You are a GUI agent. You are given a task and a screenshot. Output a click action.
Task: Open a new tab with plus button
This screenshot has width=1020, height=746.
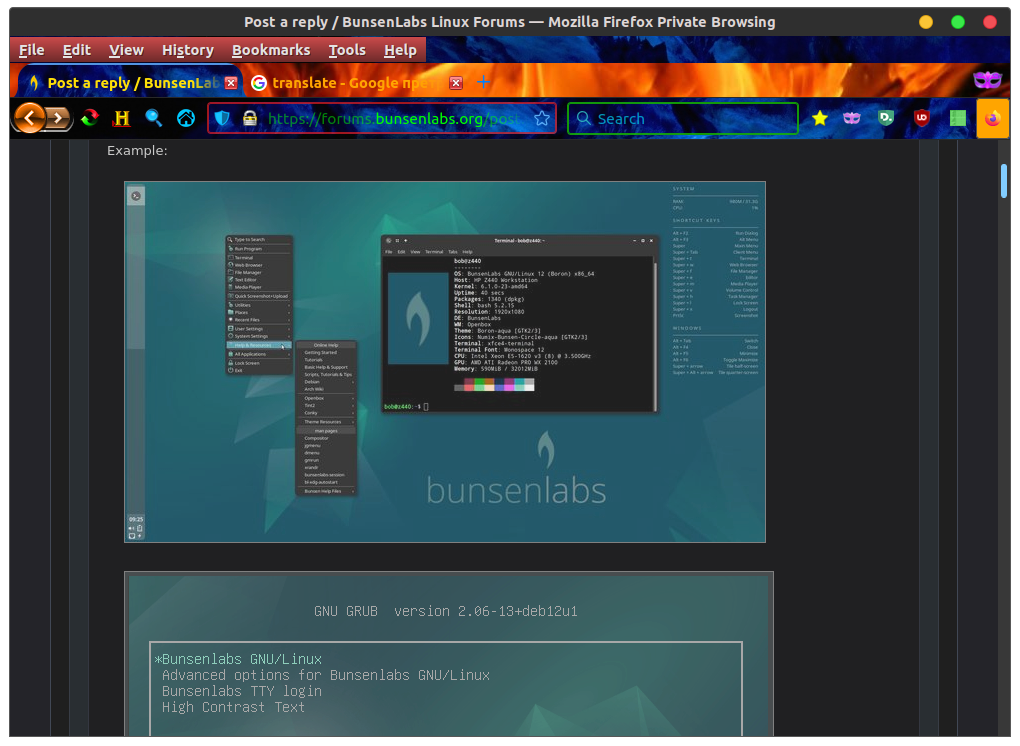[483, 82]
